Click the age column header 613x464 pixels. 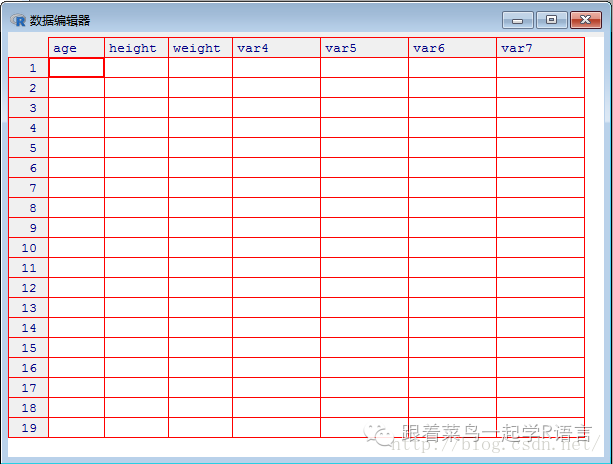point(76,48)
